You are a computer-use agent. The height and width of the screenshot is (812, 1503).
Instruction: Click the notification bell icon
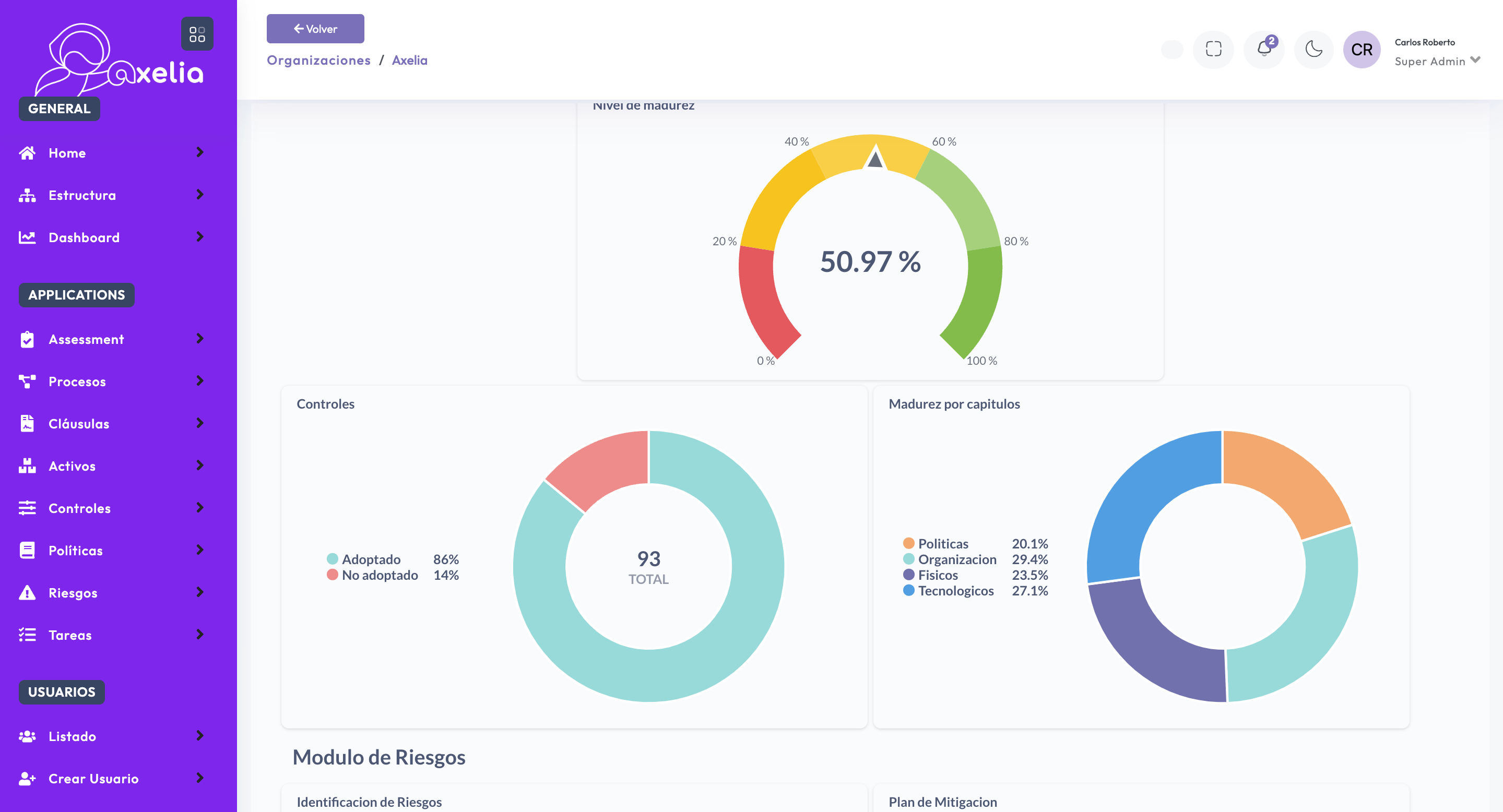pyautogui.click(x=1264, y=49)
